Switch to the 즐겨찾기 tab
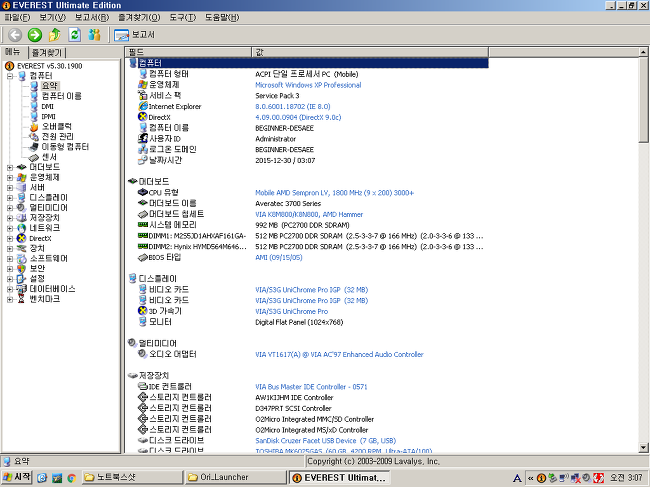Image resolution: width=650 pixels, height=487 pixels. click(47, 53)
